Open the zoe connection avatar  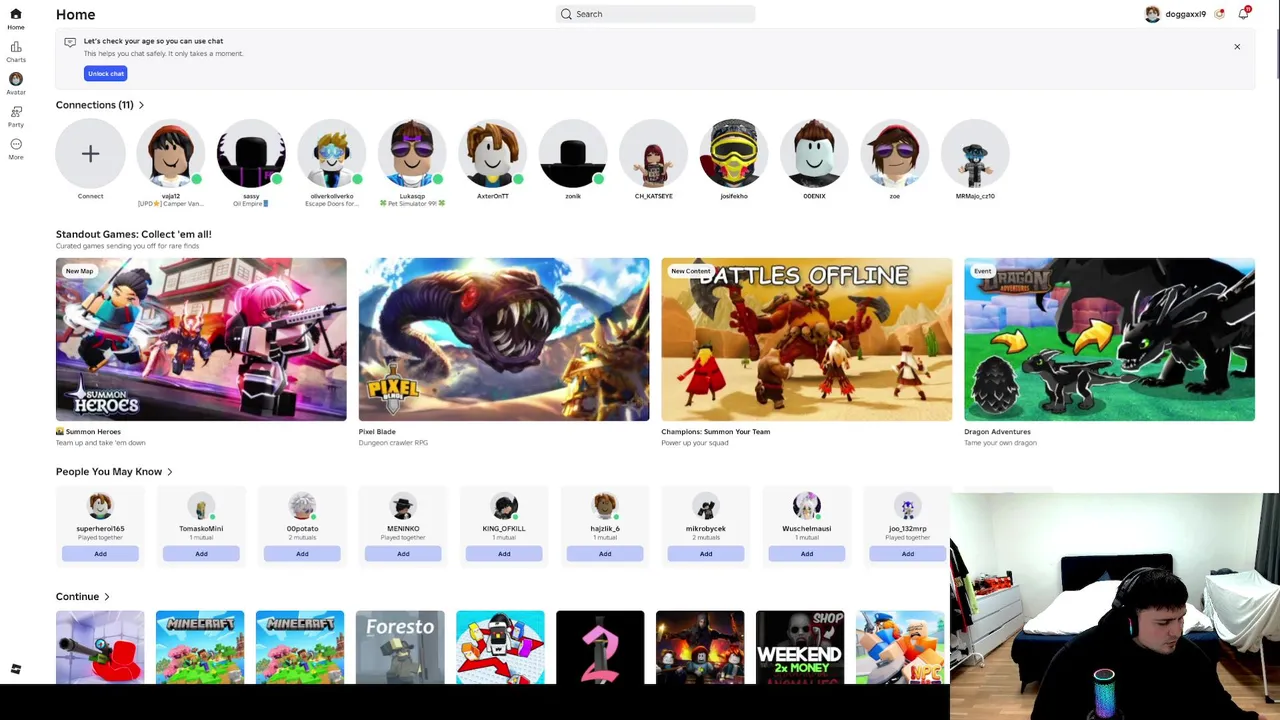(x=895, y=154)
